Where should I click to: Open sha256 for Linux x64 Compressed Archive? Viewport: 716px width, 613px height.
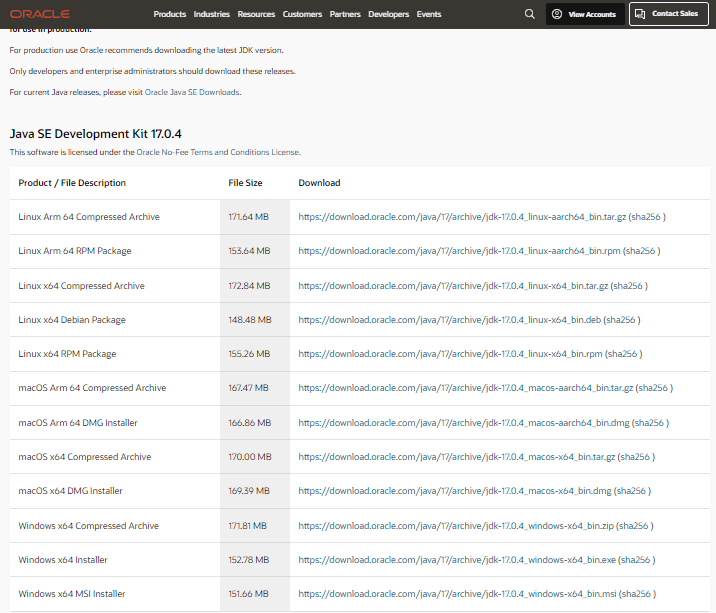628,286
